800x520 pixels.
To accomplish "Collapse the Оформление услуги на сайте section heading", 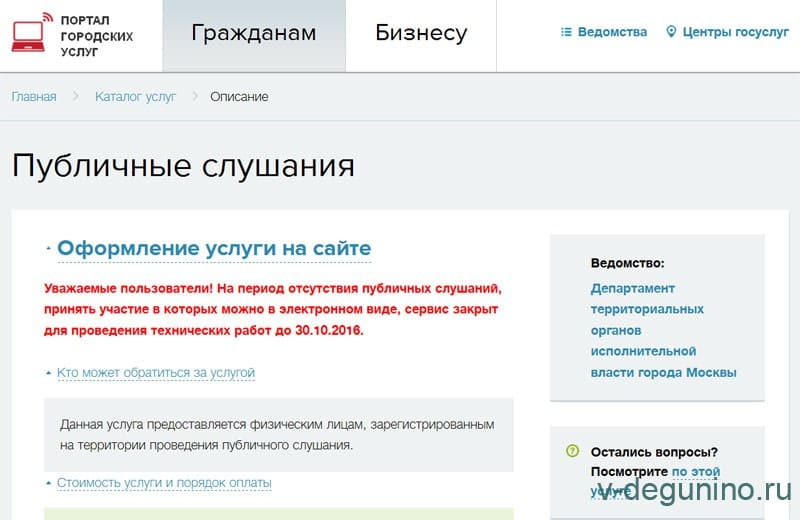I will point(214,249).
